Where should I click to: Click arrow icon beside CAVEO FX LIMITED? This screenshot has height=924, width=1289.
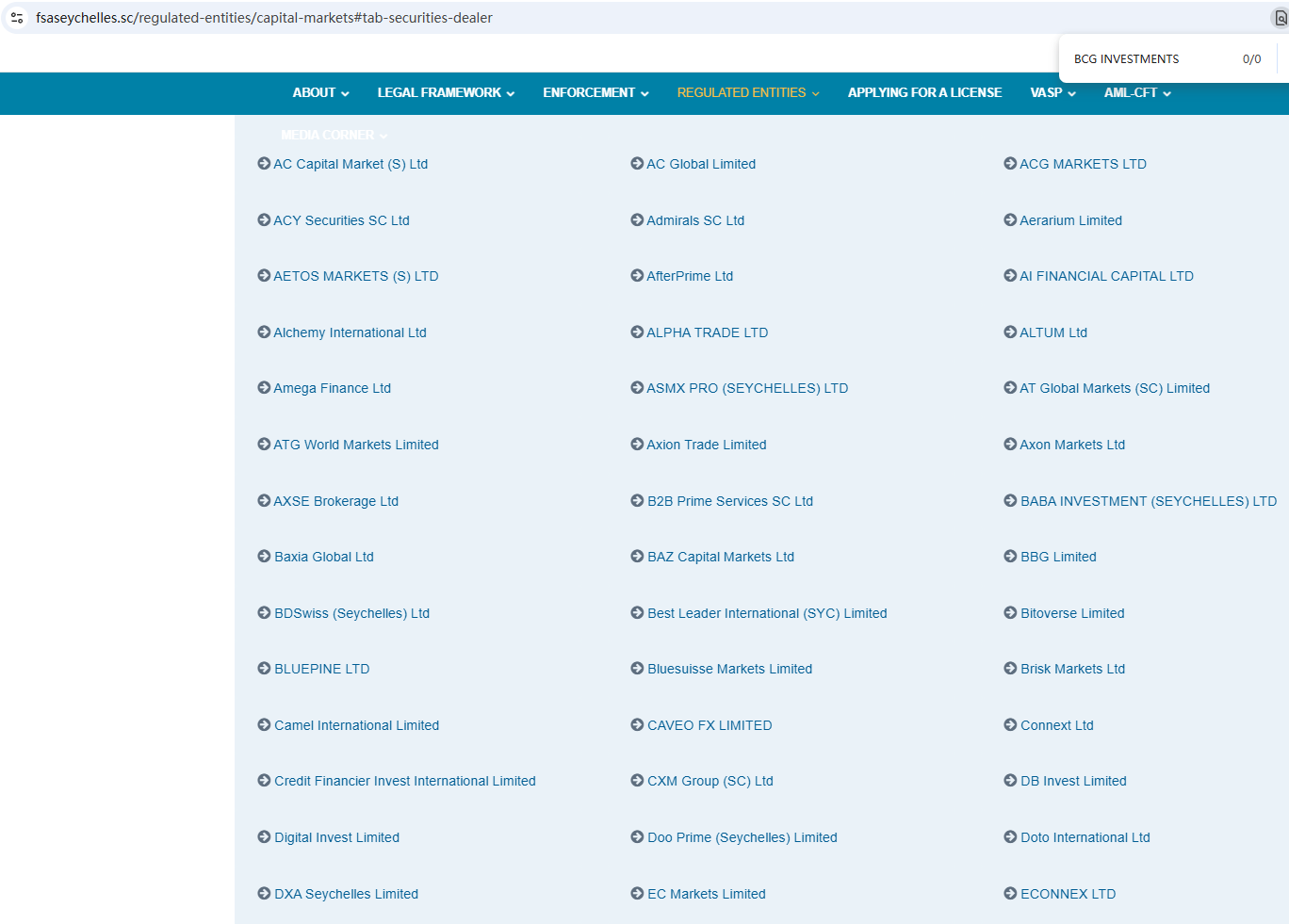[x=637, y=725]
